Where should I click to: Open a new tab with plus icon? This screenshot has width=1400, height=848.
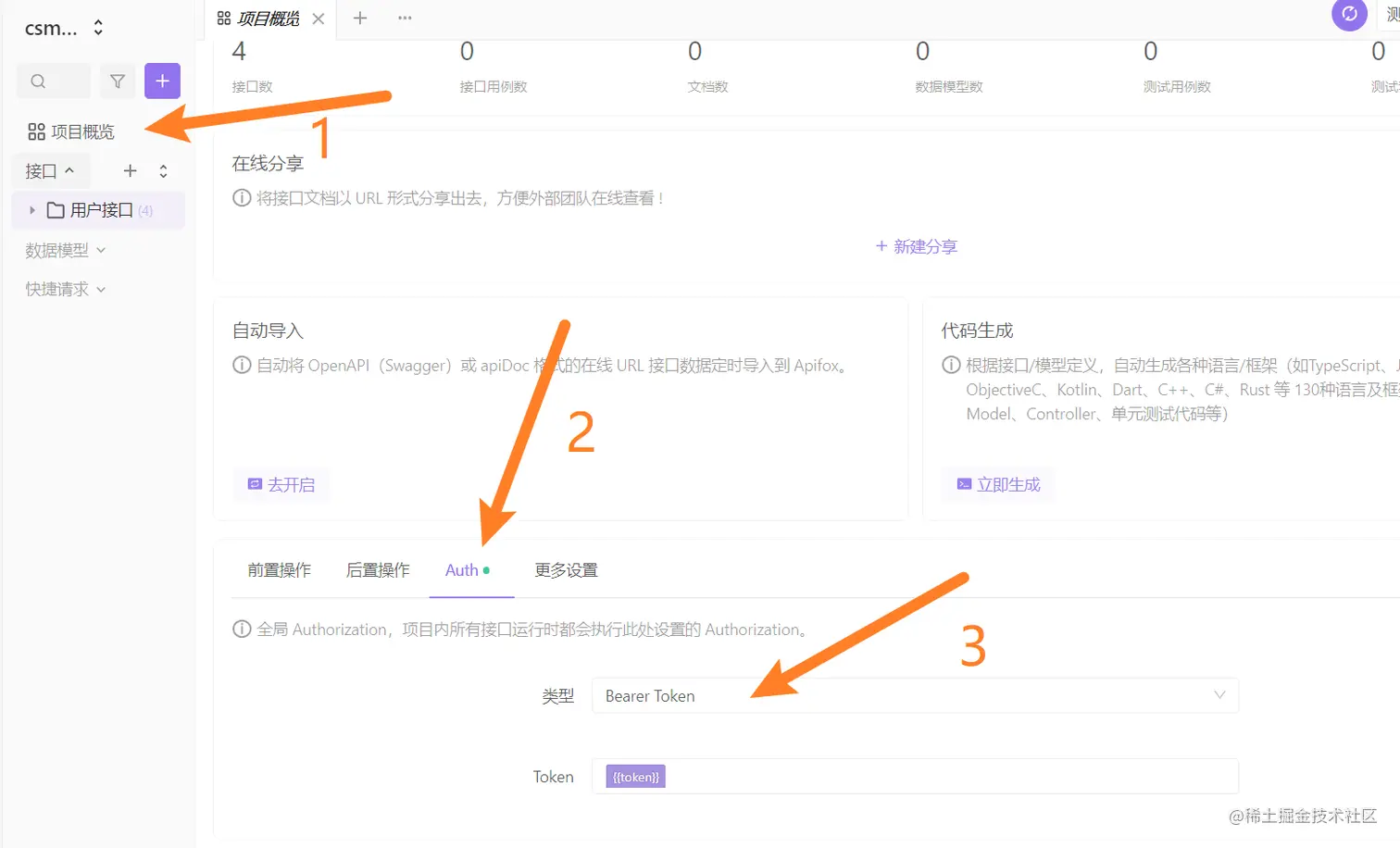pos(360,18)
